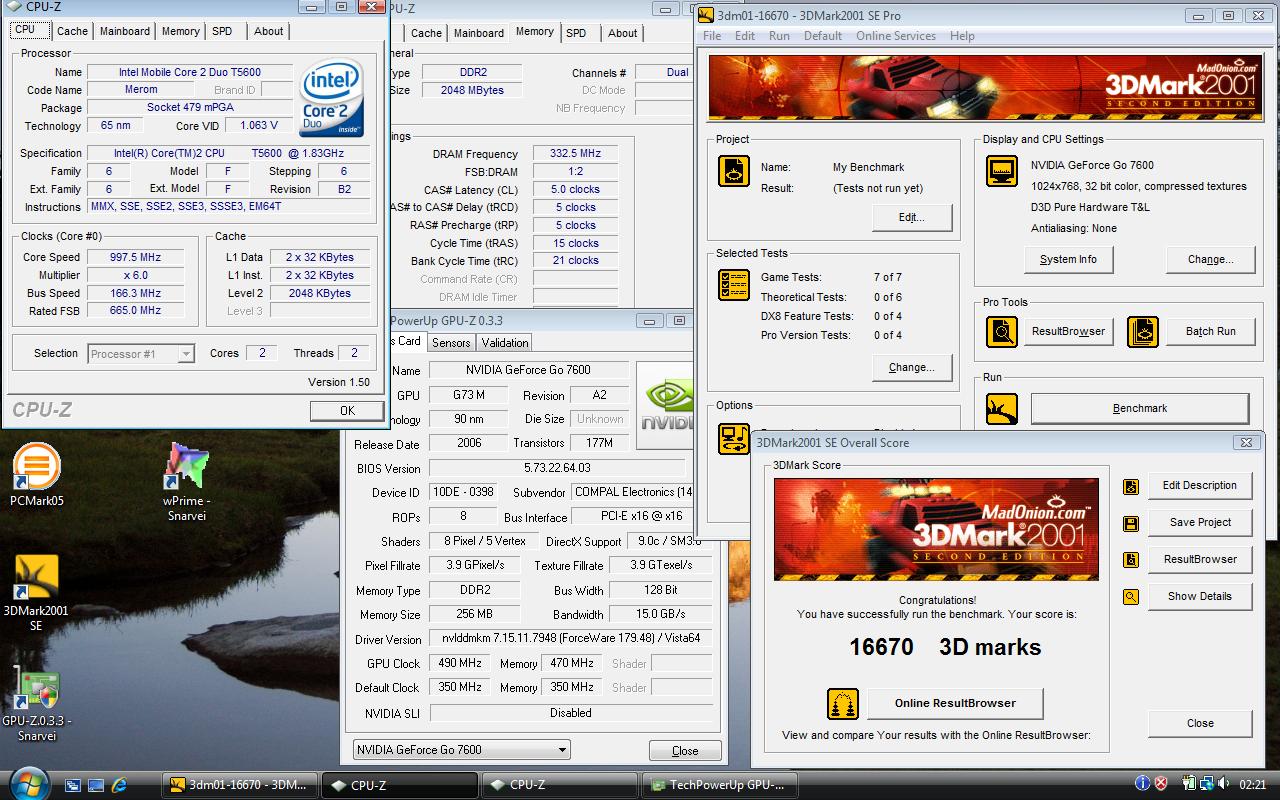This screenshot has height=800, width=1280.
Task: Click the Edit... project button
Action: pos(911,217)
